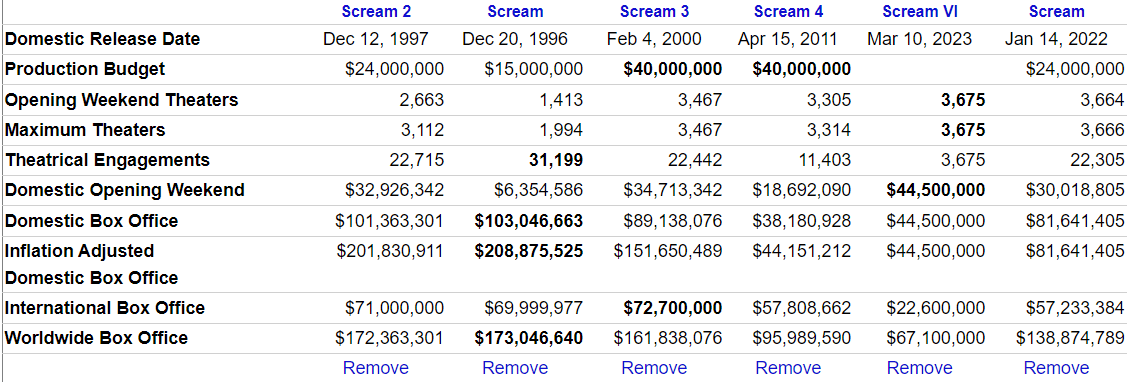Select the $208,875,525 inflation adjusted value

(x=529, y=250)
